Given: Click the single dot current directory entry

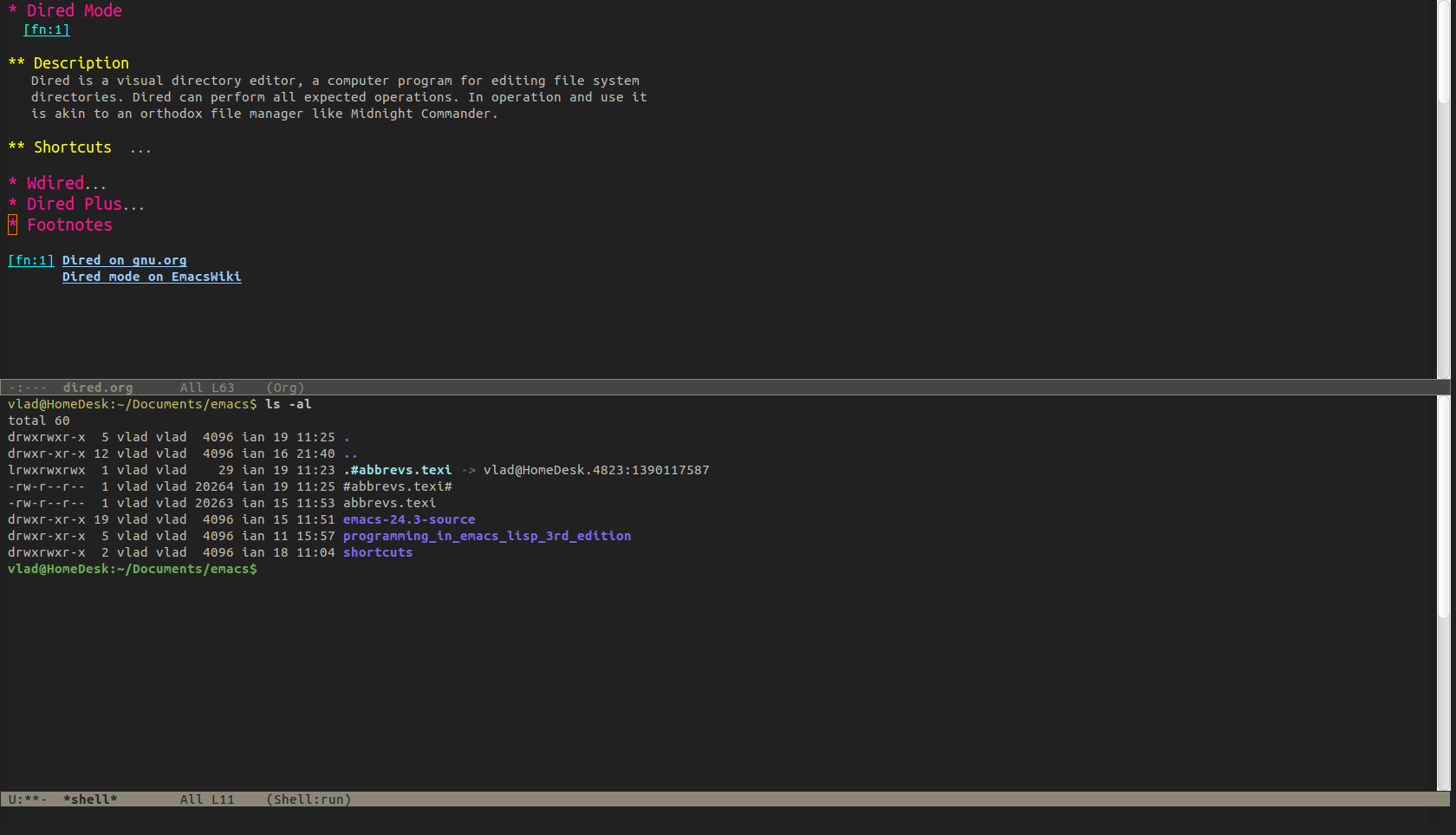Looking at the screenshot, I should click(x=347, y=438).
